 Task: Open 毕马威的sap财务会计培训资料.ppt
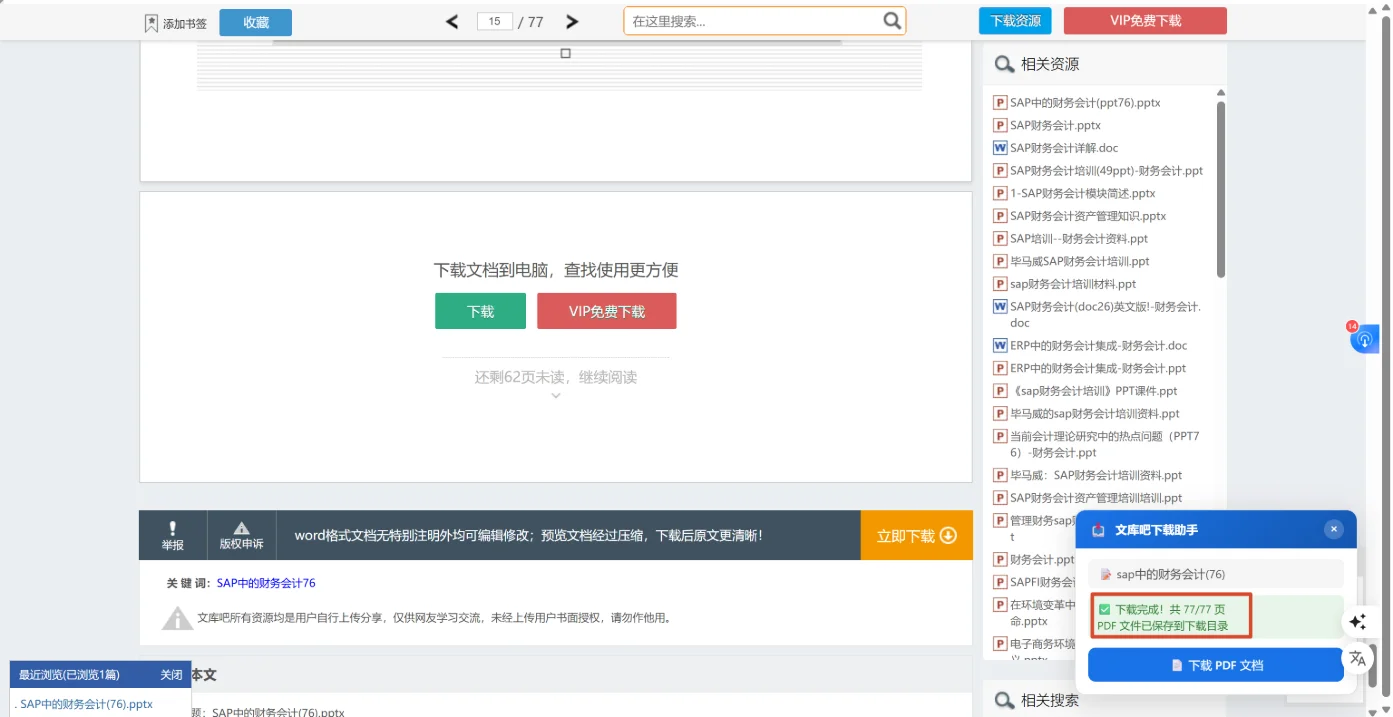tap(1095, 414)
